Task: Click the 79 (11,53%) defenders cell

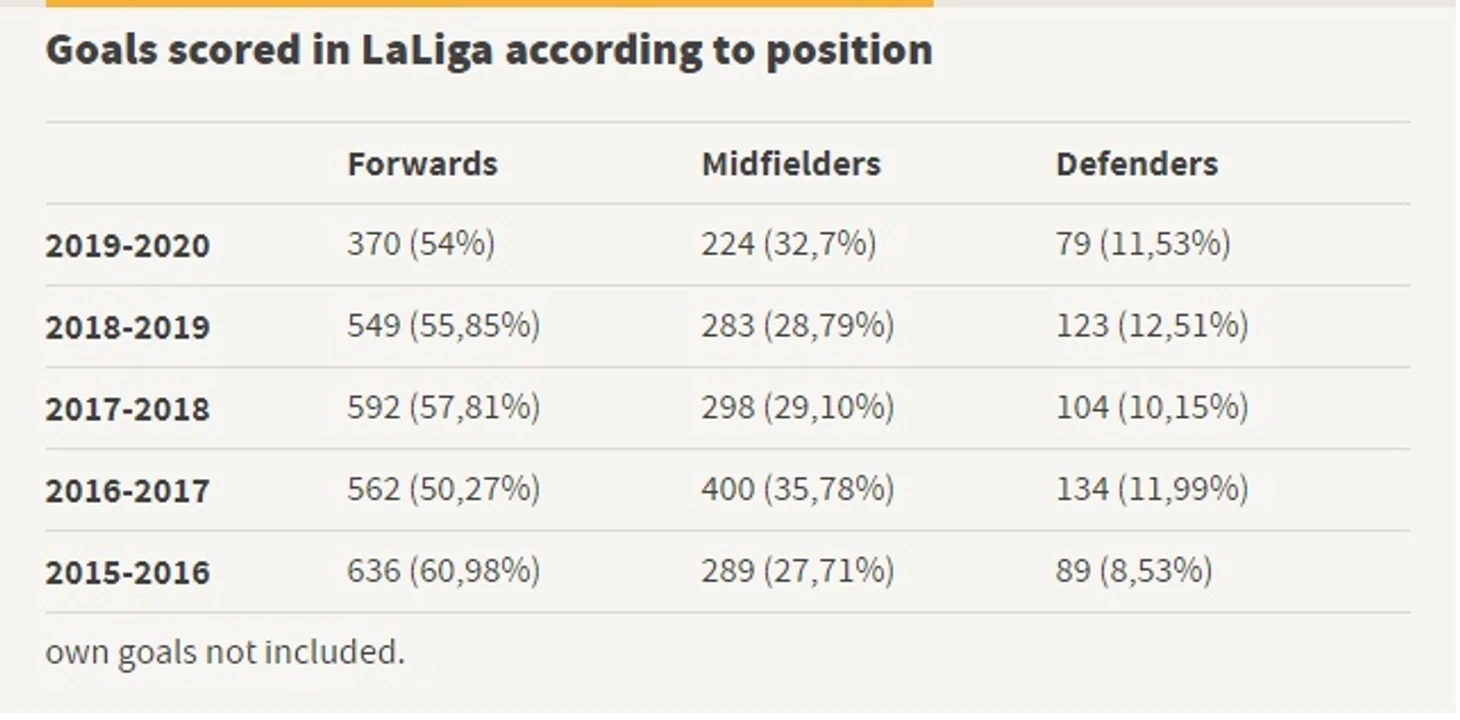Action: 1143,244
